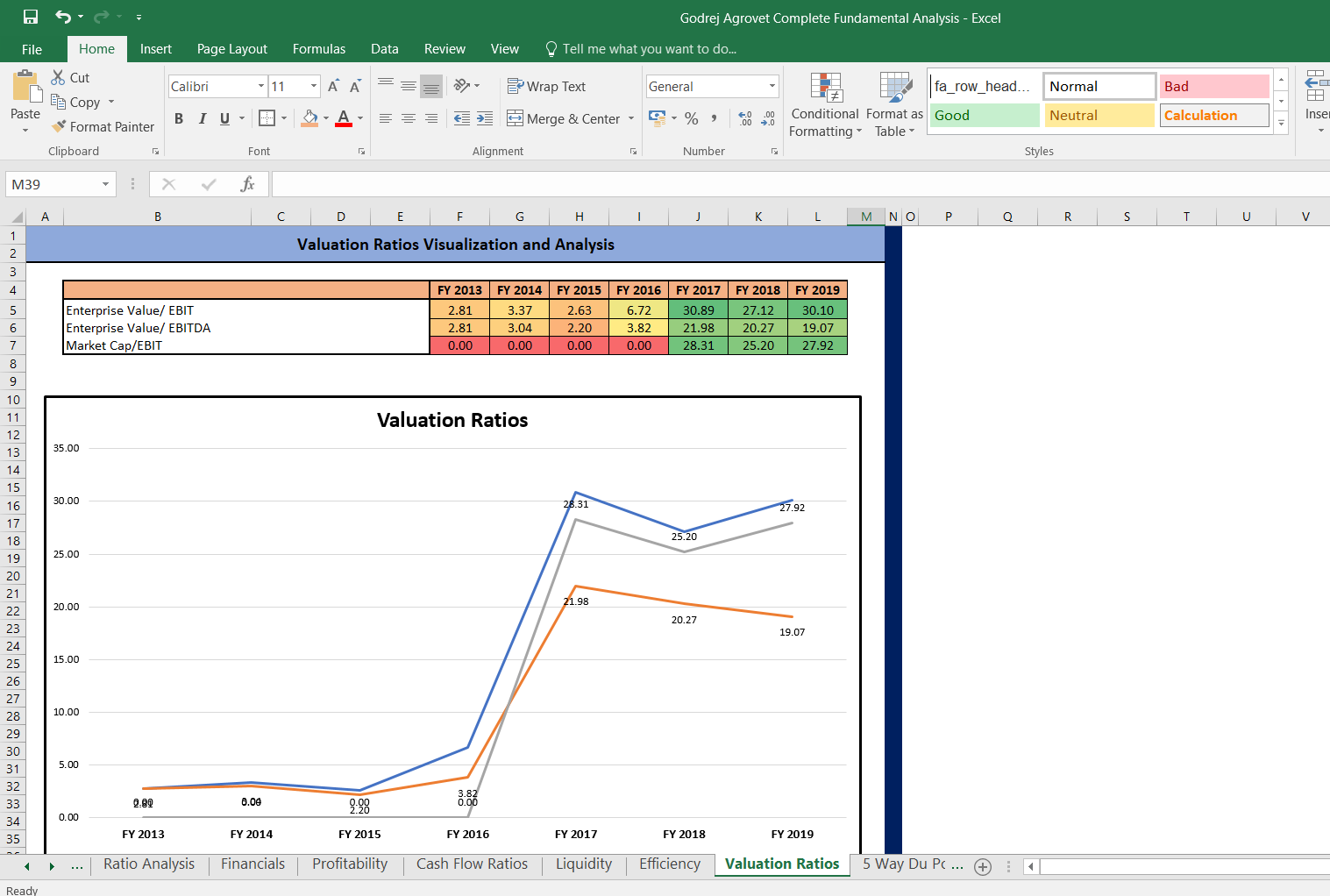Bottom-align cell contents icon
The image size is (1330, 896).
tap(431, 86)
